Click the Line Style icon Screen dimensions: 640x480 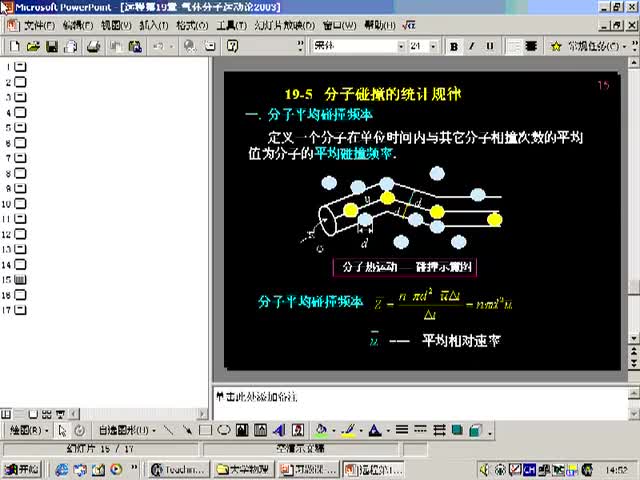402,430
